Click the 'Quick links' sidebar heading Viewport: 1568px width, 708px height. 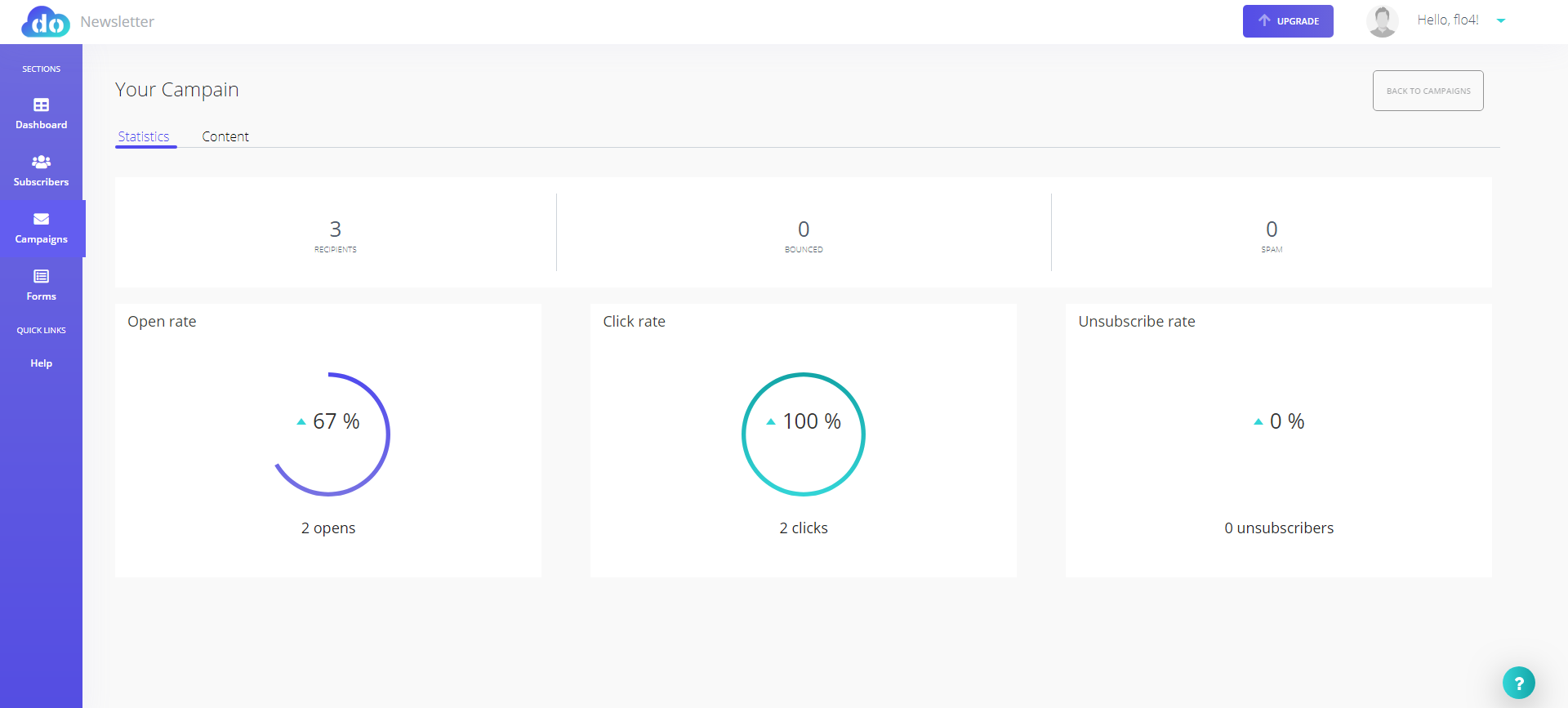[41, 331]
